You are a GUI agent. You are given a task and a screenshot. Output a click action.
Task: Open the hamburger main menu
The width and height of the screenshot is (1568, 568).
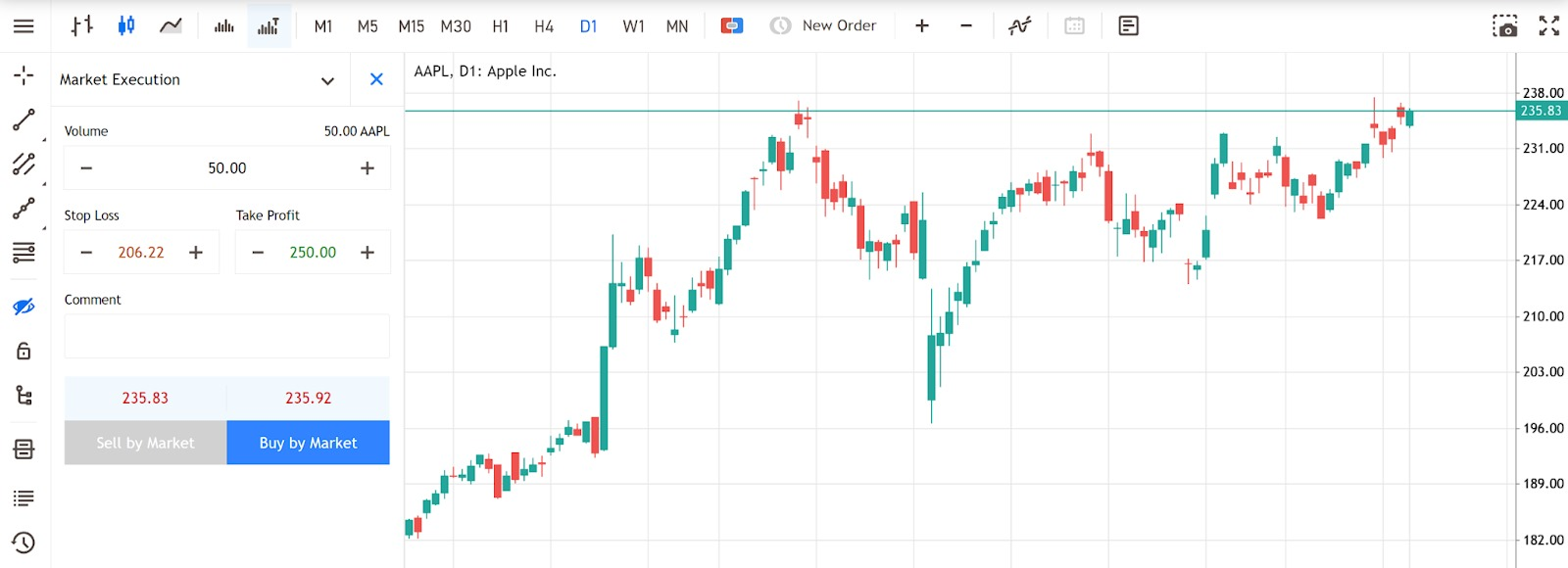point(24,25)
